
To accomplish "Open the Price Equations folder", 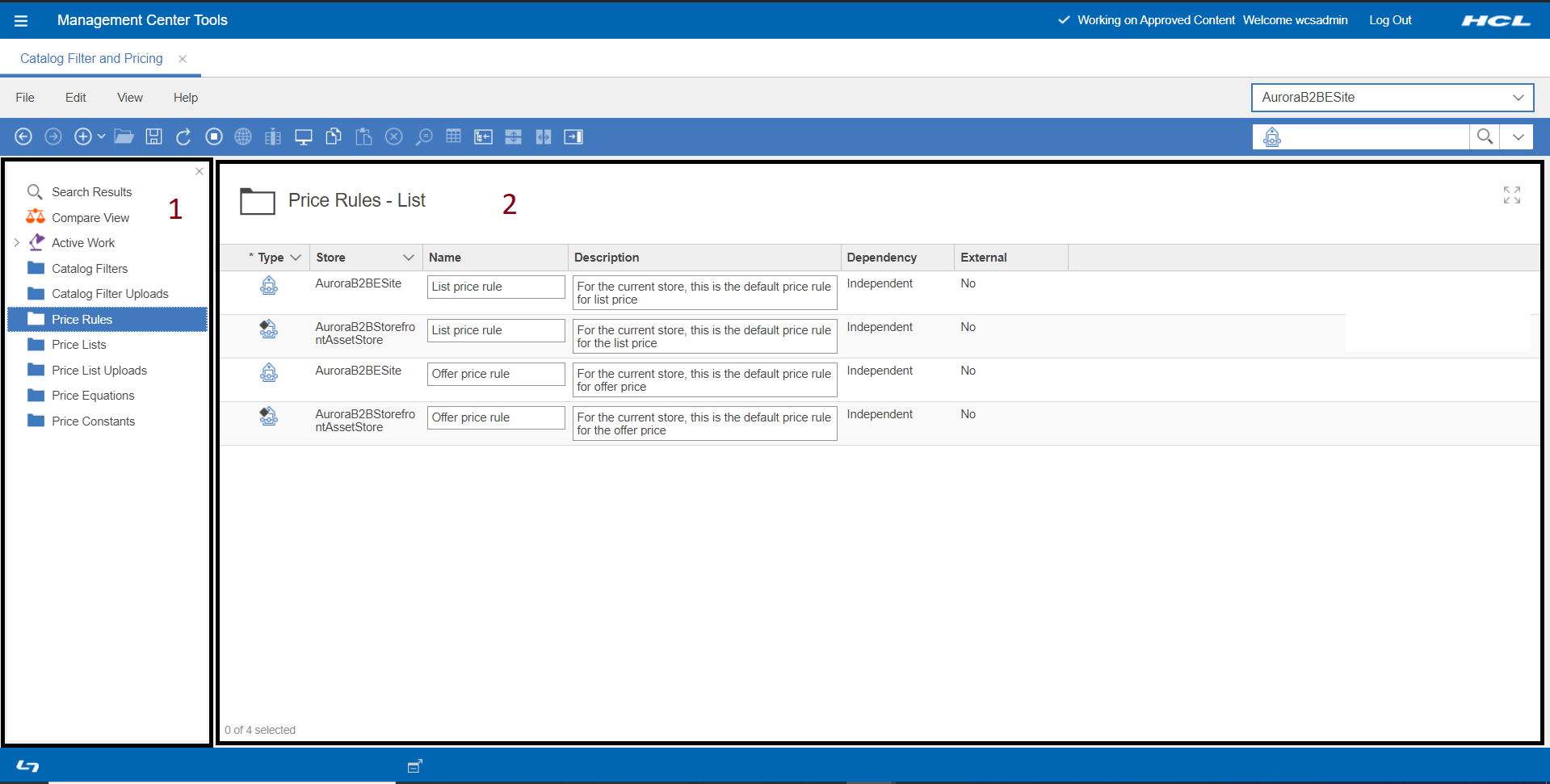I will [x=93, y=396].
